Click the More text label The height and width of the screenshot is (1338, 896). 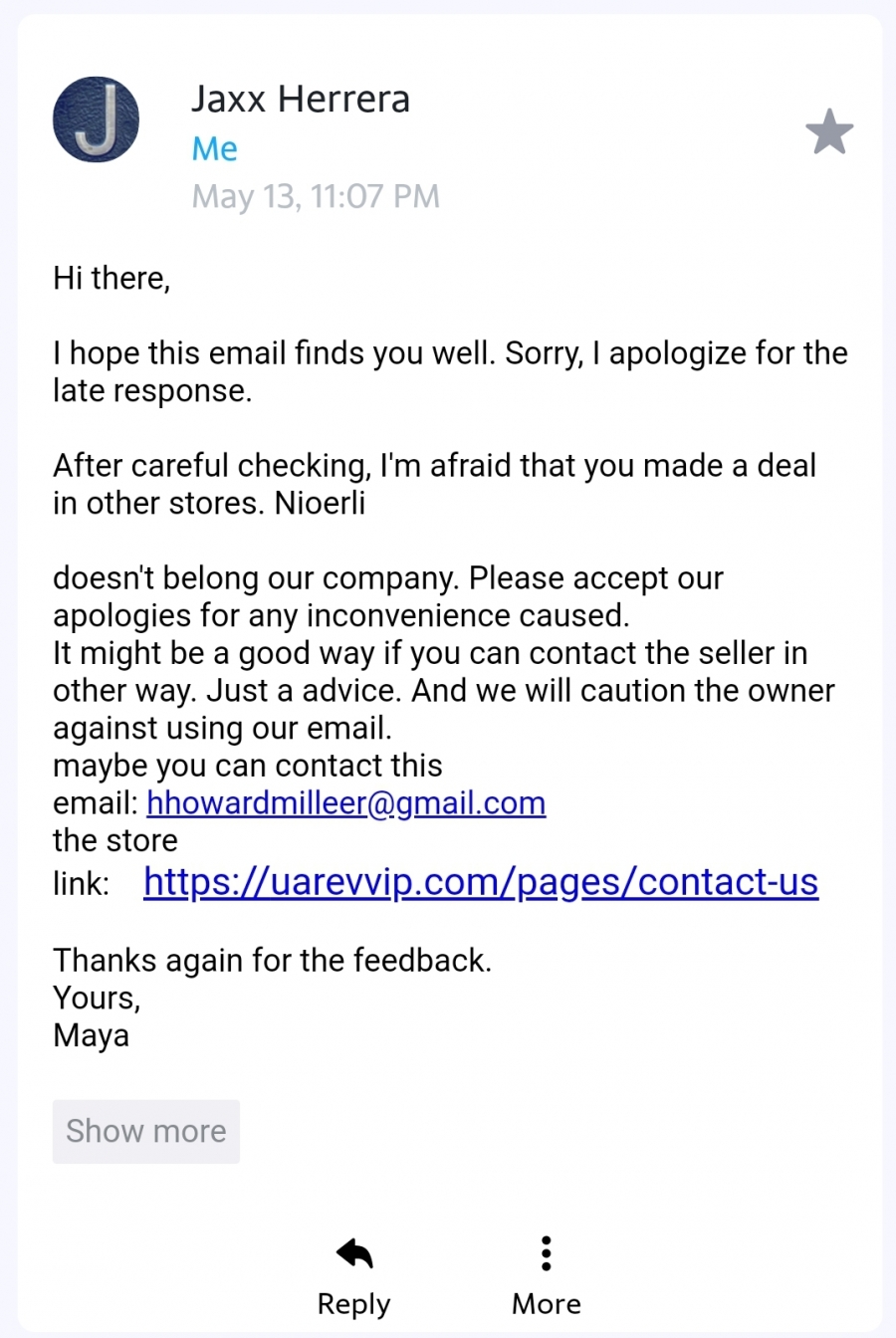546,1303
